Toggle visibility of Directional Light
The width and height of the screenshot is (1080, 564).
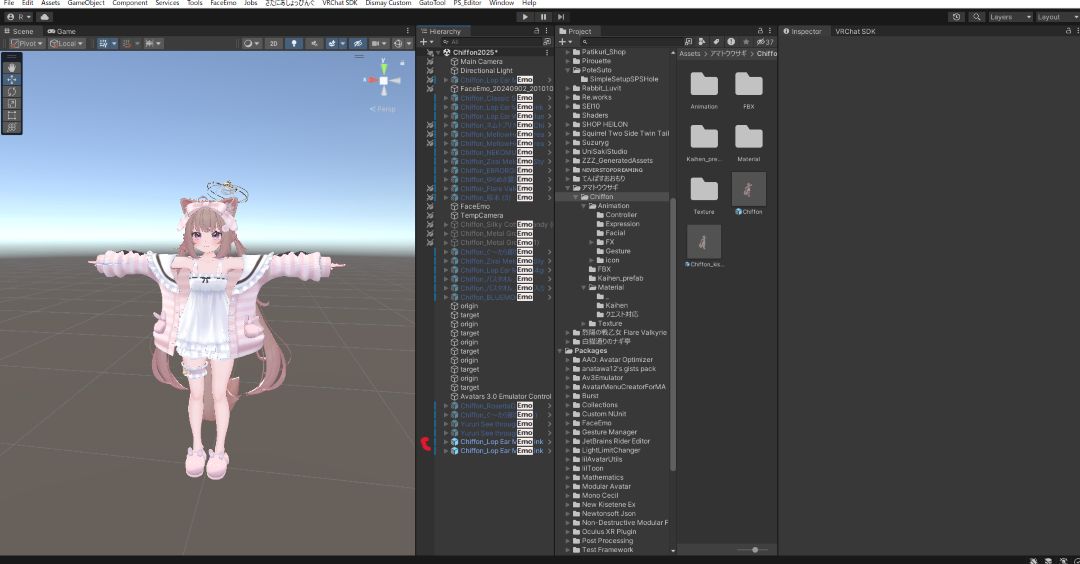point(430,70)
